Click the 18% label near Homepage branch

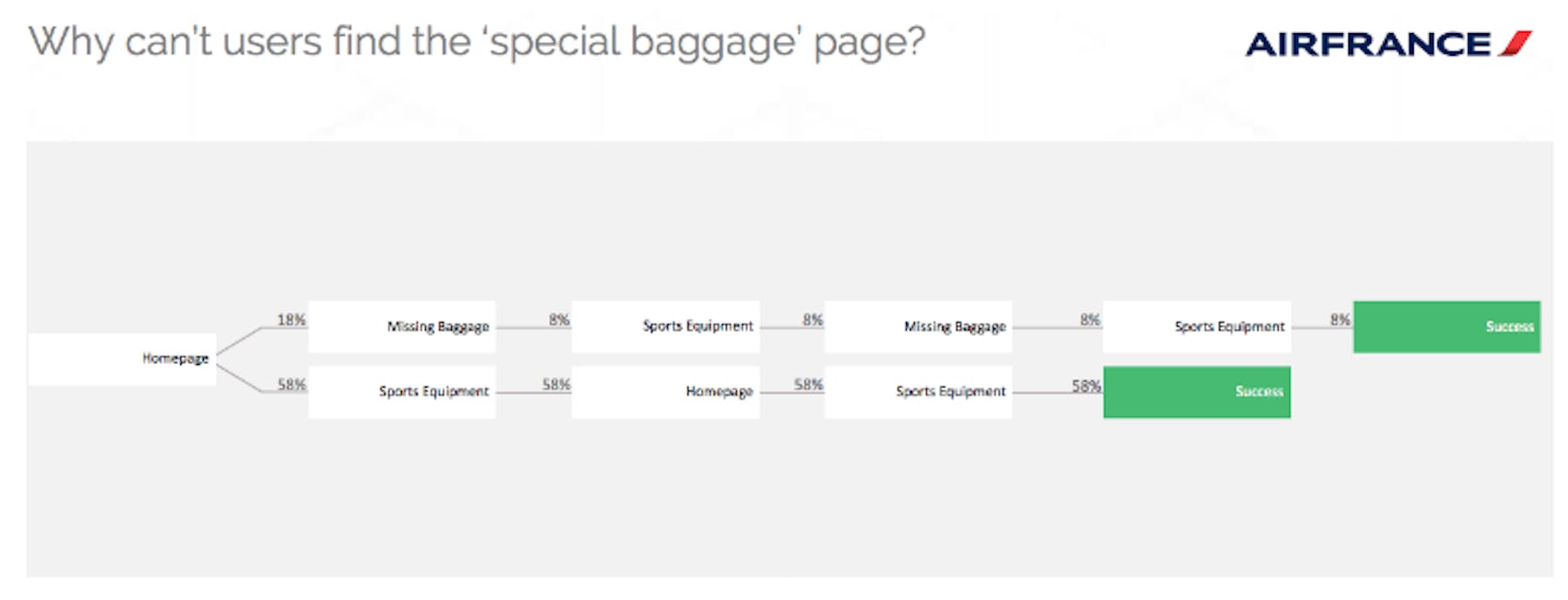[x=291, y=320]
